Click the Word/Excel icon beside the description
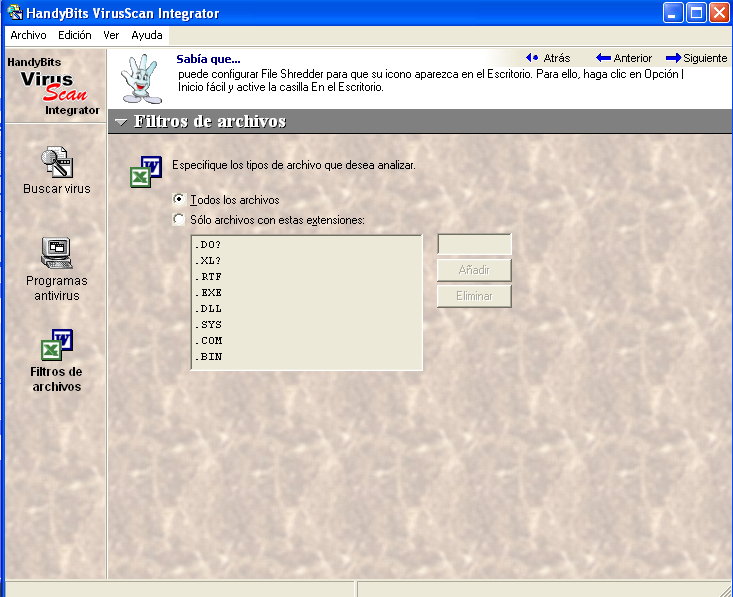The image size is (733, 597). point(146,172)
